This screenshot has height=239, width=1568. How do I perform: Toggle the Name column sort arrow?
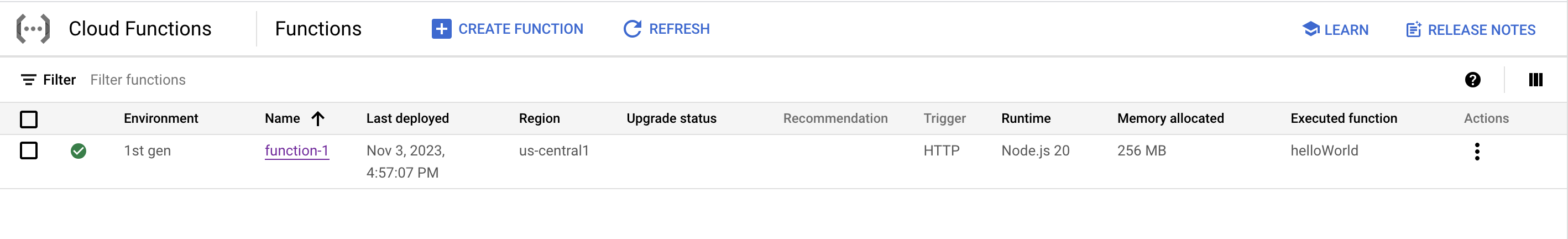click(318, 118)
